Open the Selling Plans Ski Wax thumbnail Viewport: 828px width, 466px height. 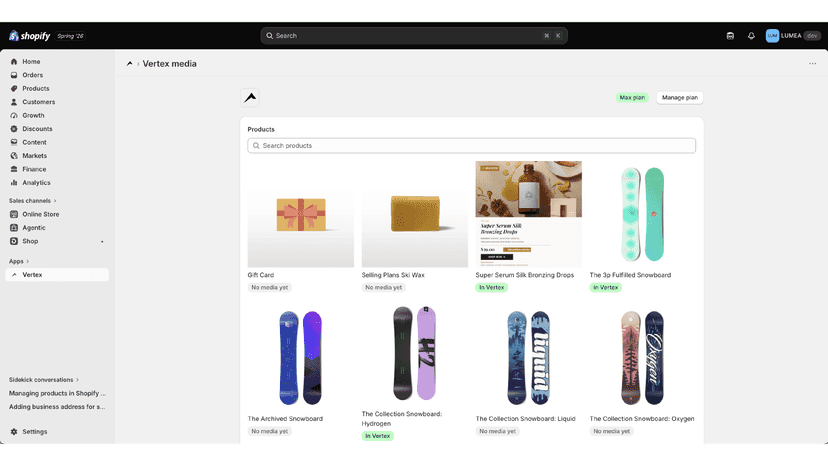[x=415, y=214]
